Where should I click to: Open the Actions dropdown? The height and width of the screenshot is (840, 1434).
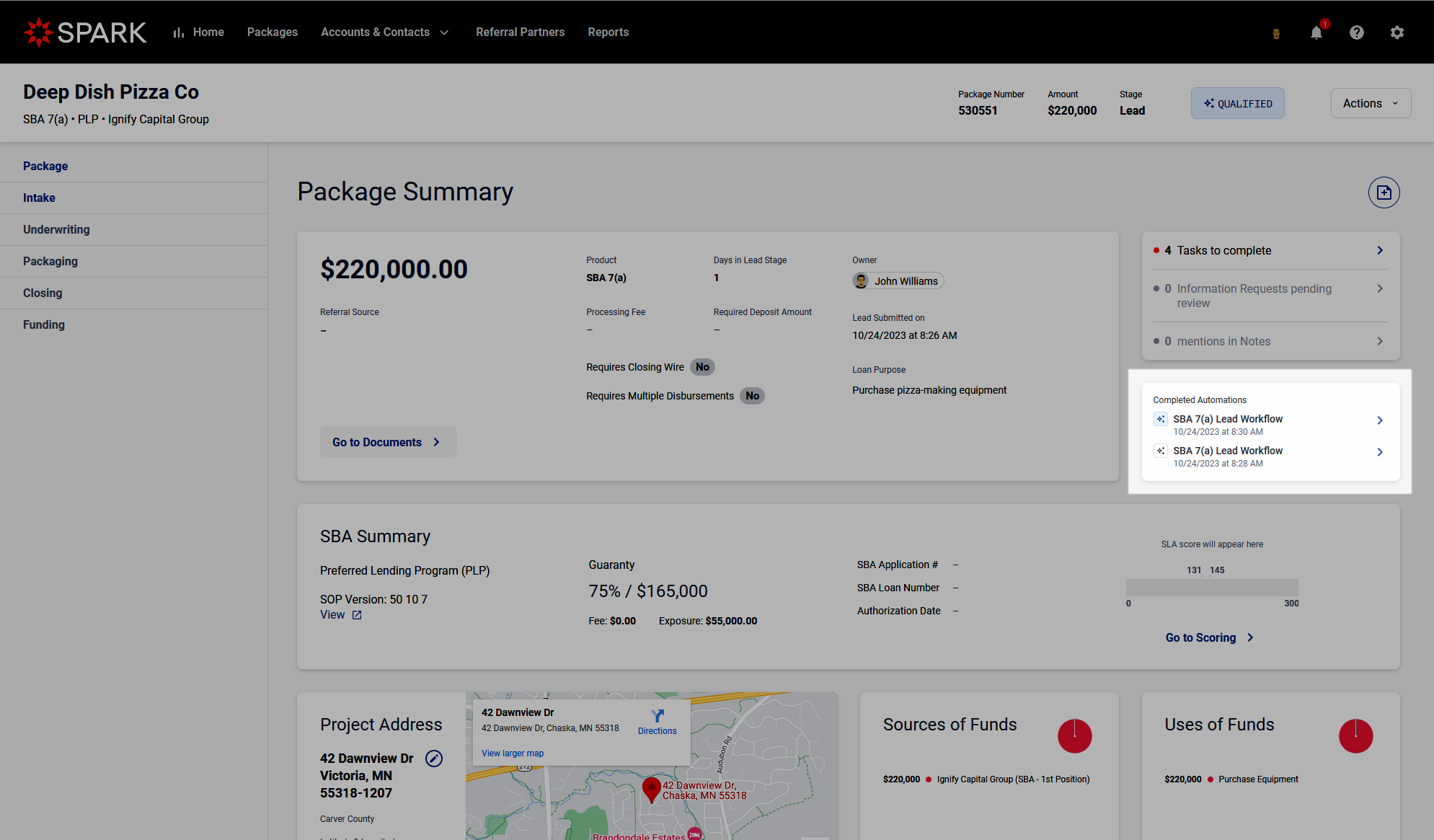(x=1371, y=103)
